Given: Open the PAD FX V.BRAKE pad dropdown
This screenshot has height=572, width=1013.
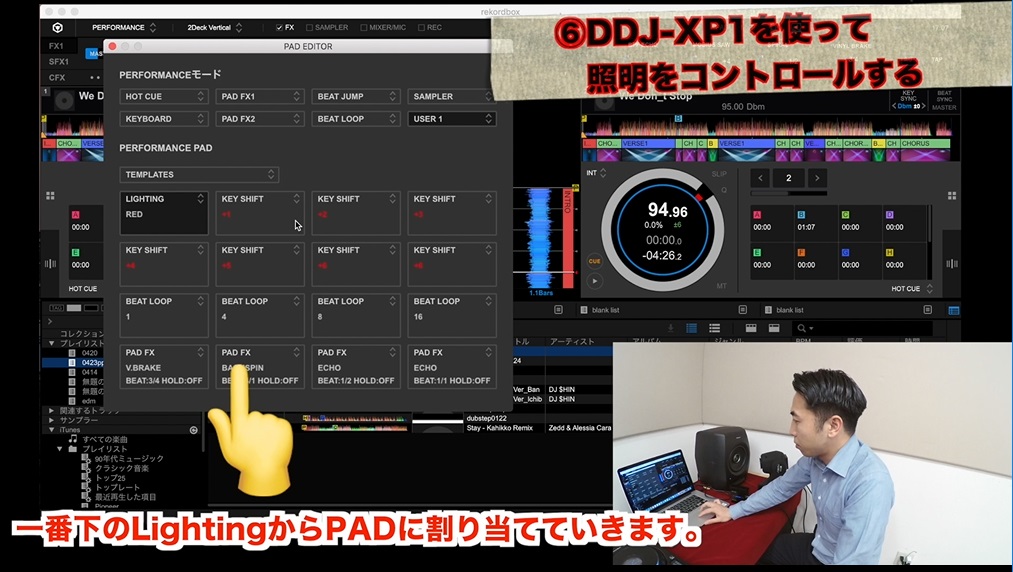Looking at the screenshot, I should pos(200,352).
